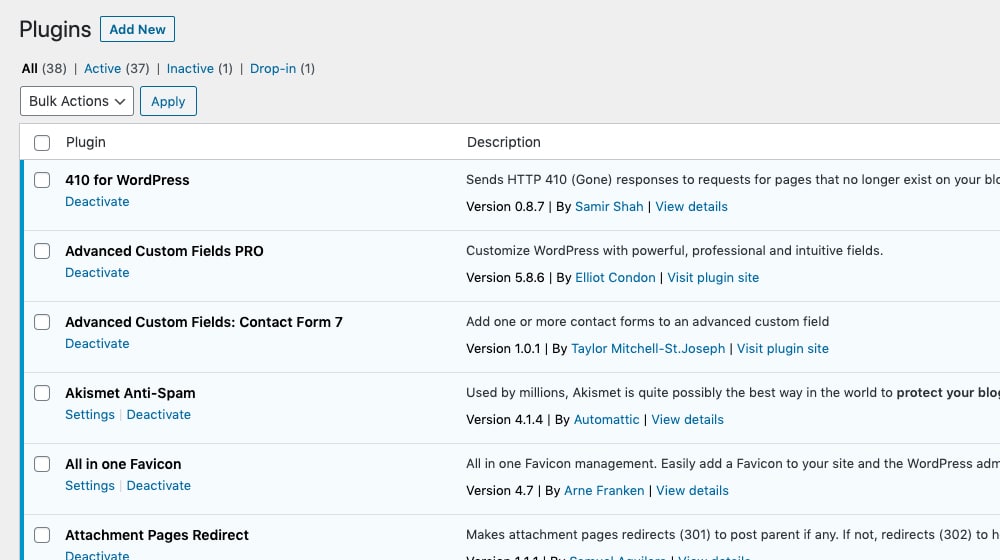Screen dimensions: 1000x560
Task: Click the Plugins page heading
Action: [x=55, y=30]
